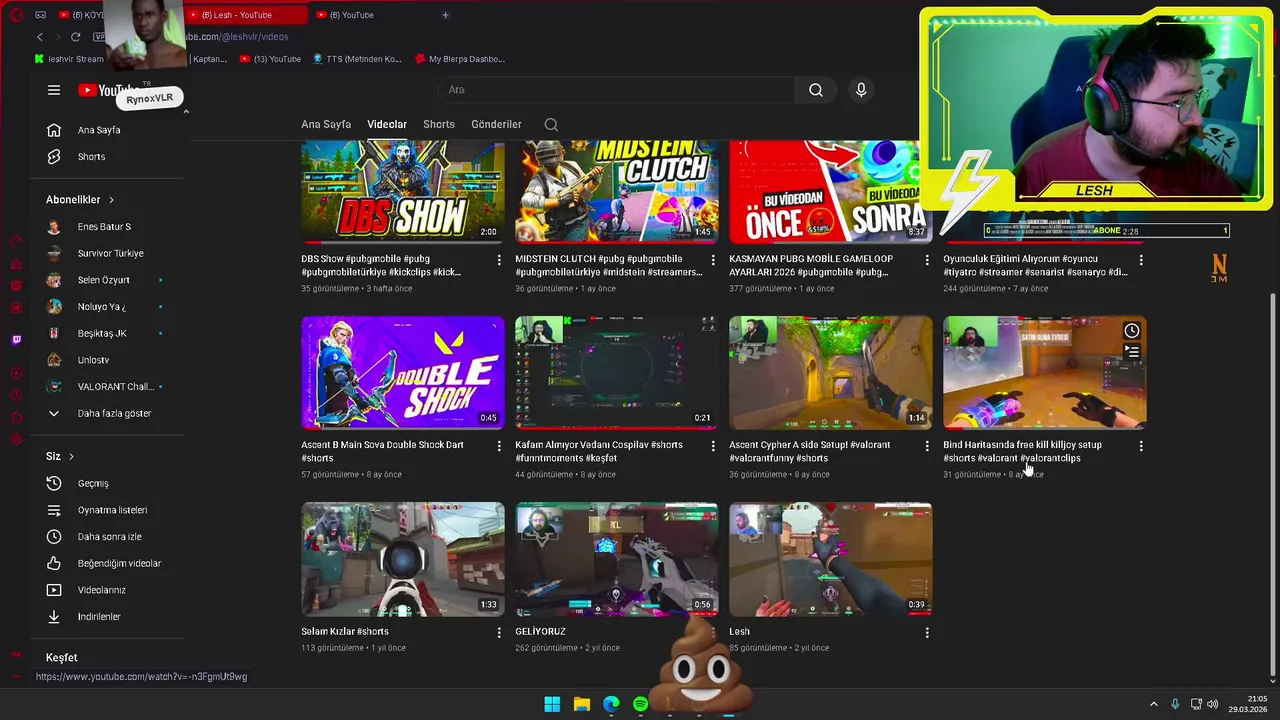1280x720 pixels.
Task: Open system volume tray icon
Action: click(1213, 704)
